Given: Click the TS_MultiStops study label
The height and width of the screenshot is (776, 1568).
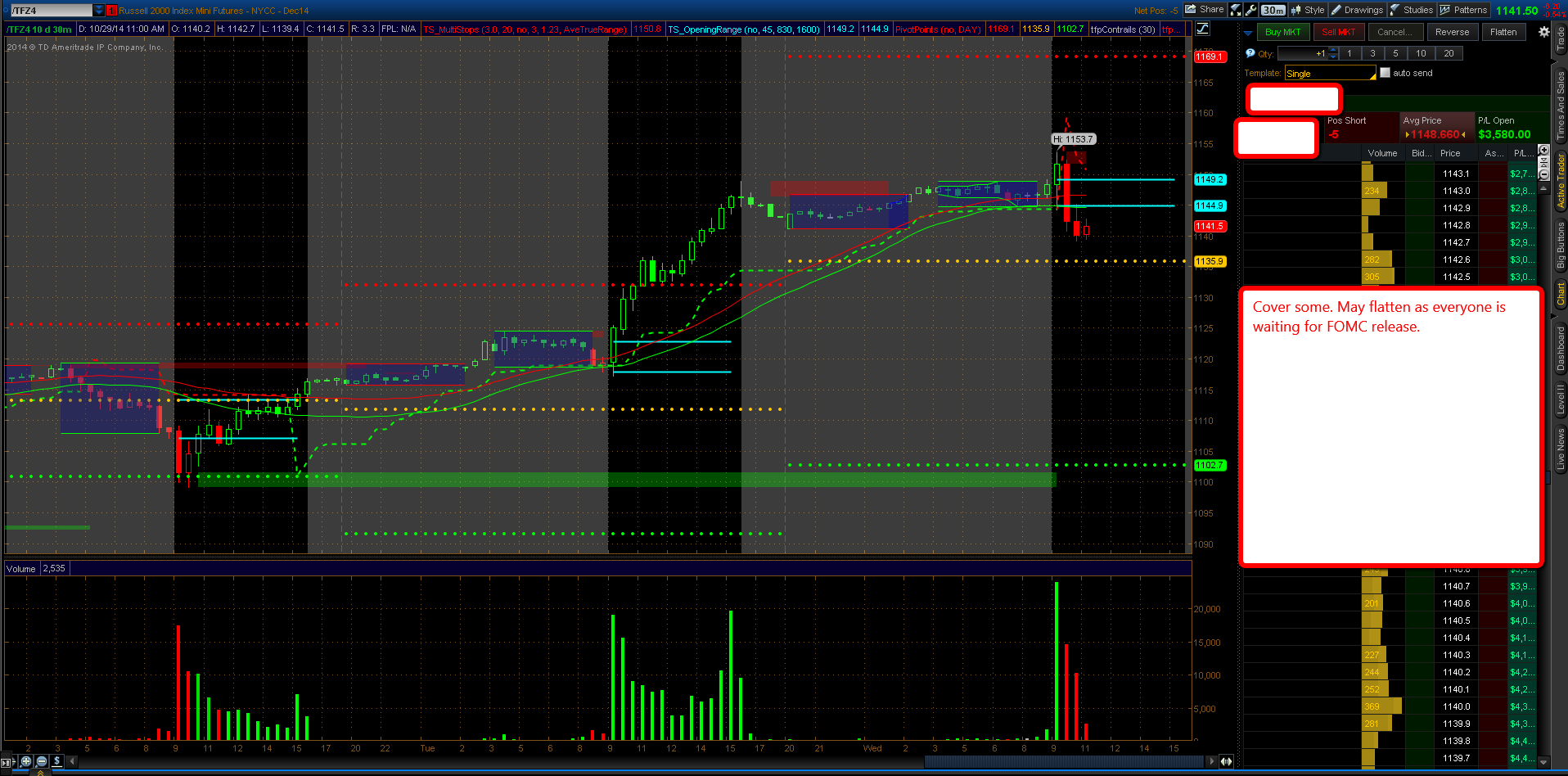Looking at the screenshot, I should 525,29.
